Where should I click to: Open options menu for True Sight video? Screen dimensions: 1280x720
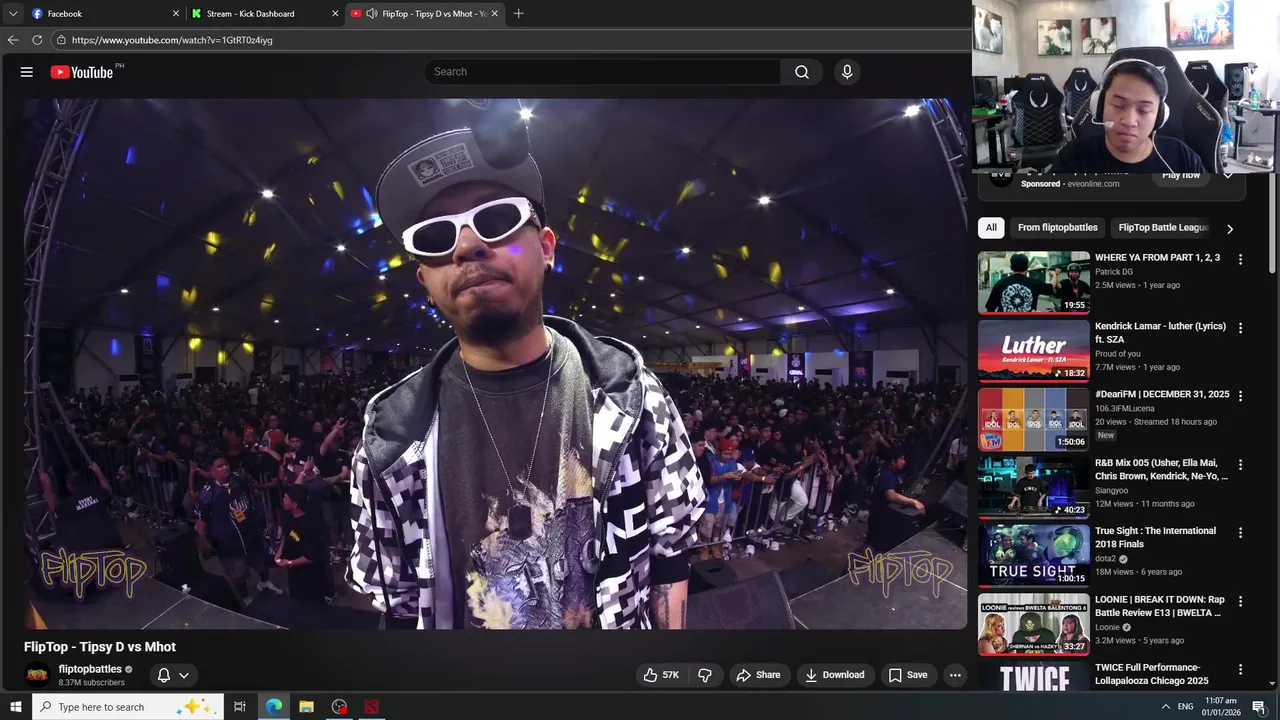click(1241, 533)
